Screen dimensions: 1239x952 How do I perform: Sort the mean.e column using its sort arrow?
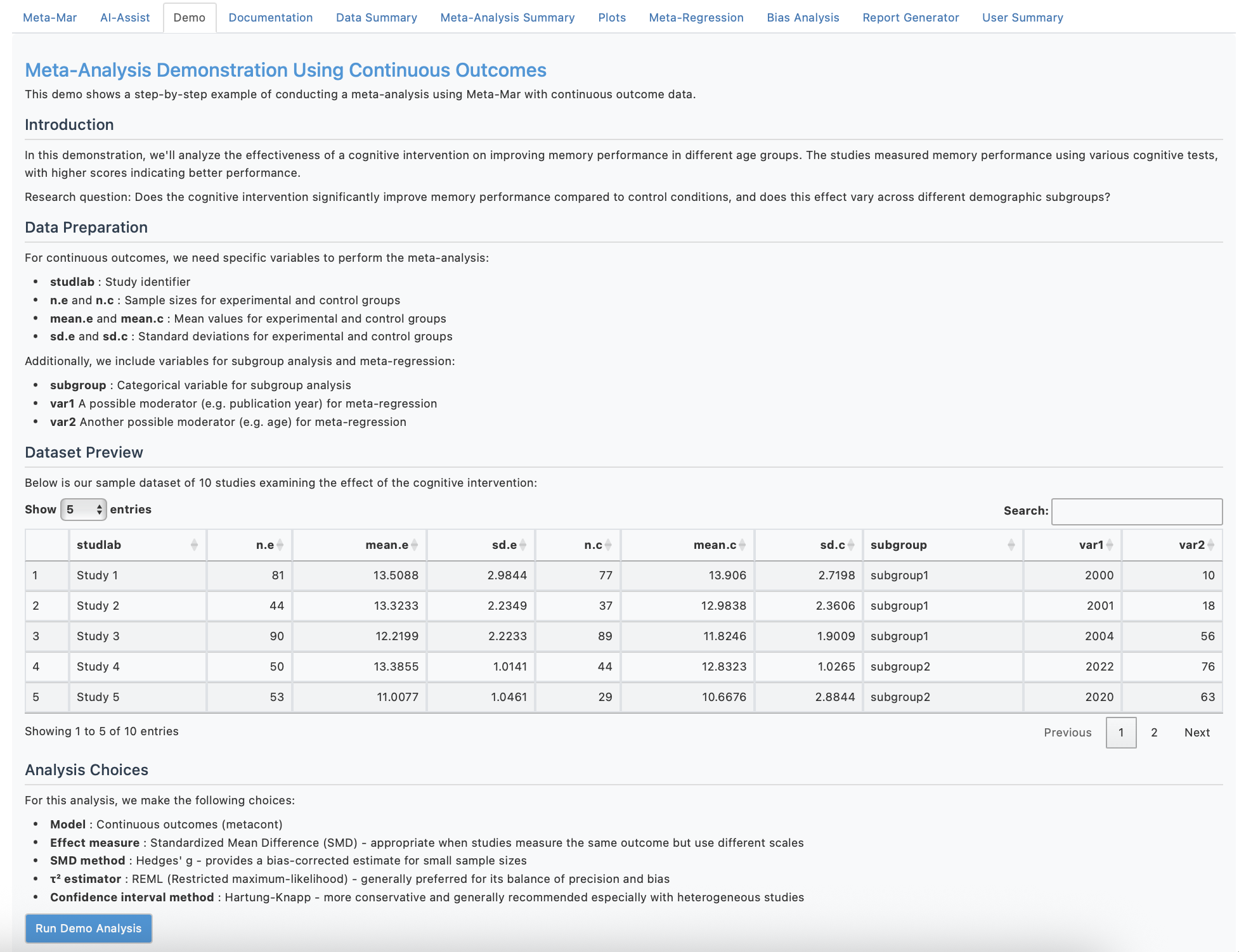tap(416, 544)
